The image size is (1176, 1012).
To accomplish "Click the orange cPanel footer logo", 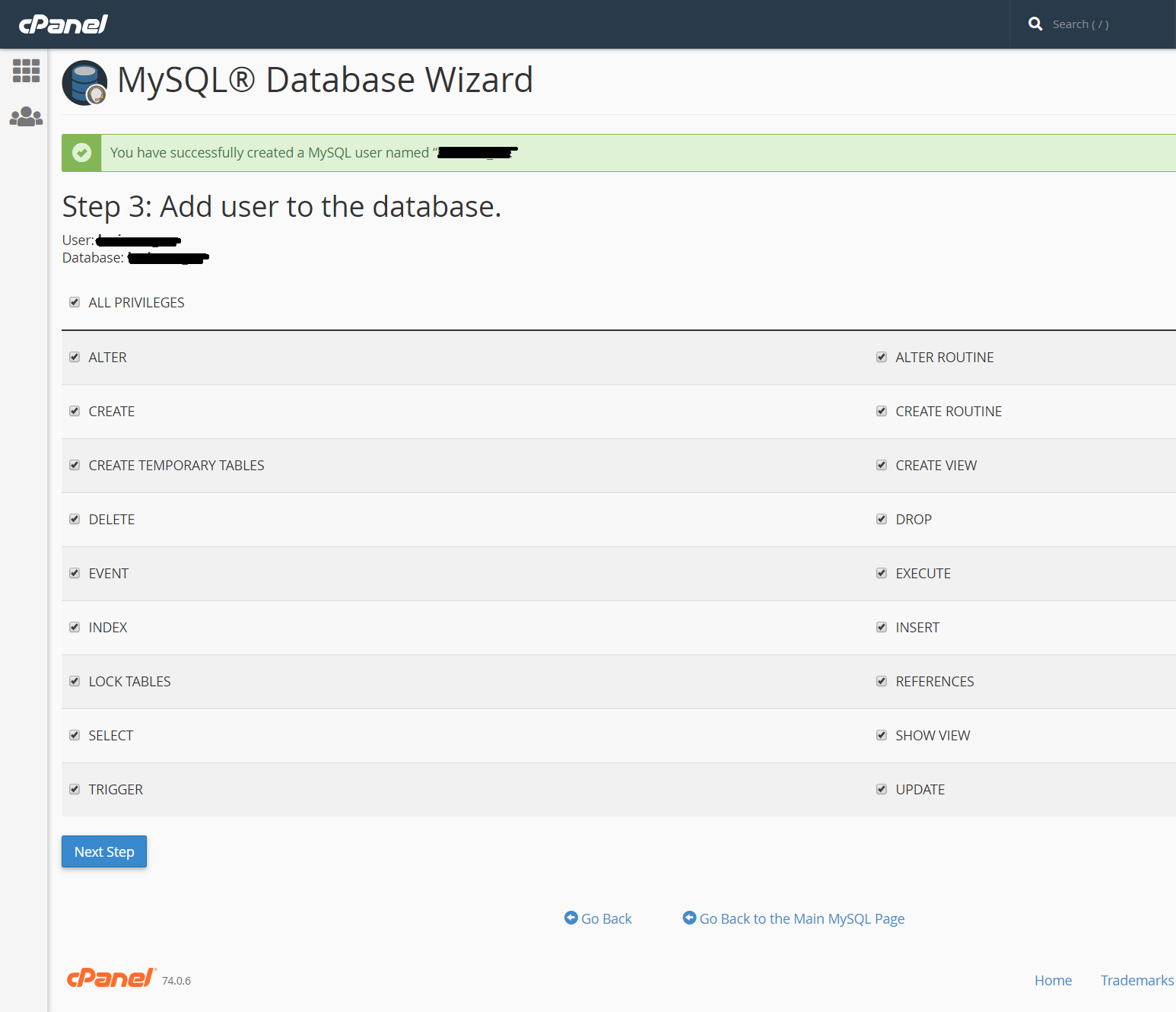I will 111,978.
